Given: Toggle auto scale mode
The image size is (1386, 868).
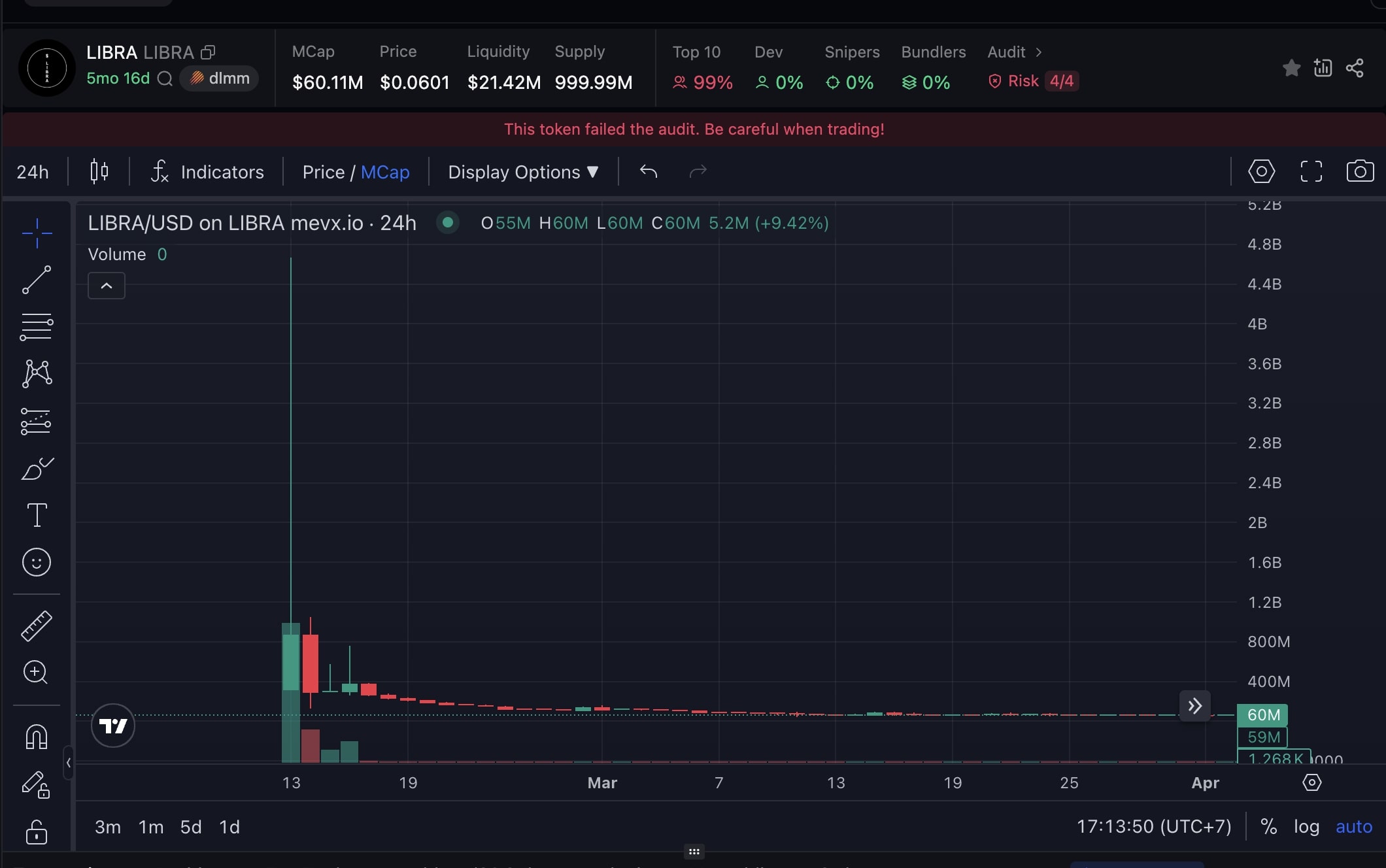Looking at the screenshot, I should point(1354,827).
